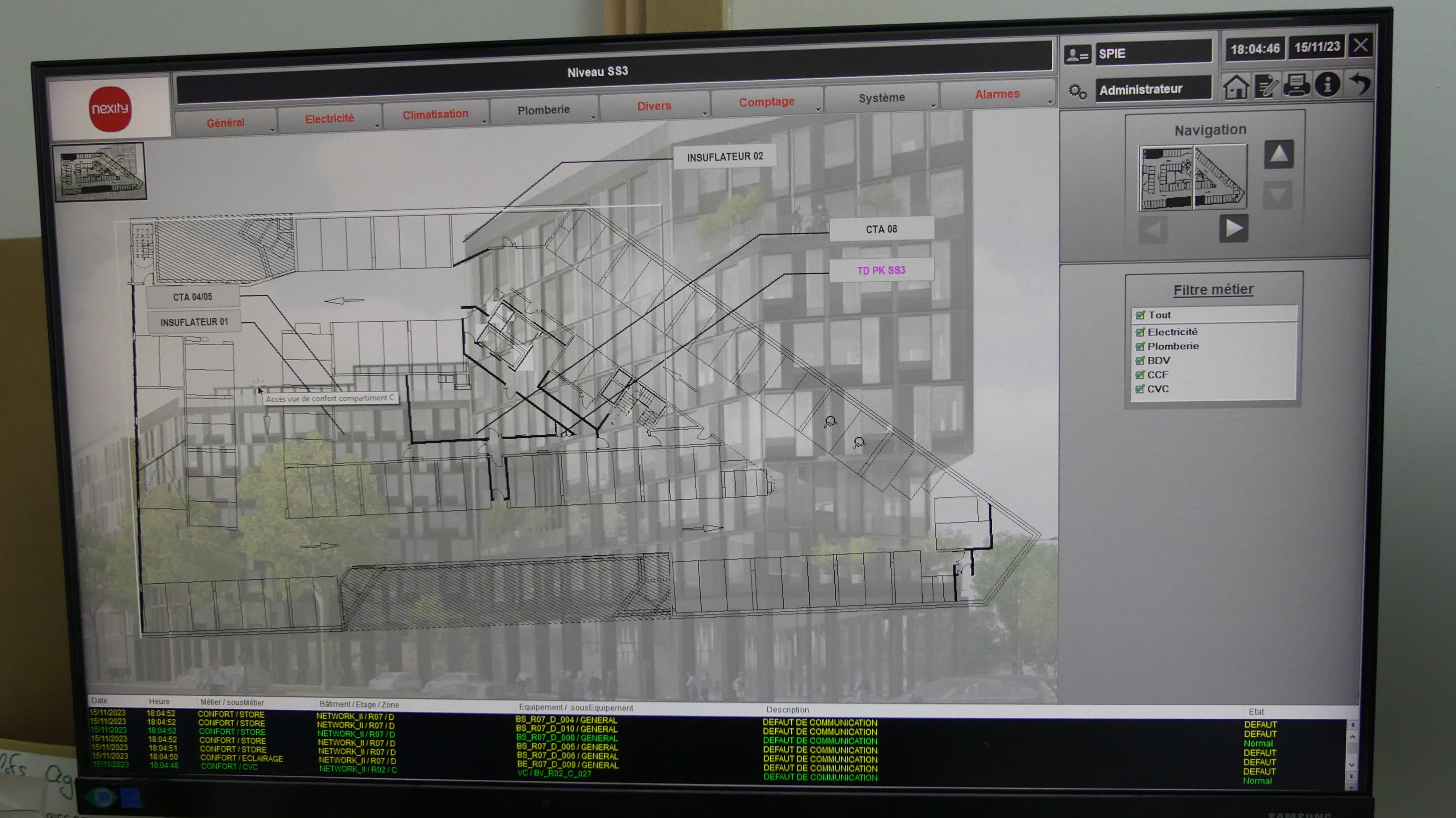Uncheck the CVC filter checkbox
The height and width of the screenshot is (818, 1456).
tap(1140, 389)
